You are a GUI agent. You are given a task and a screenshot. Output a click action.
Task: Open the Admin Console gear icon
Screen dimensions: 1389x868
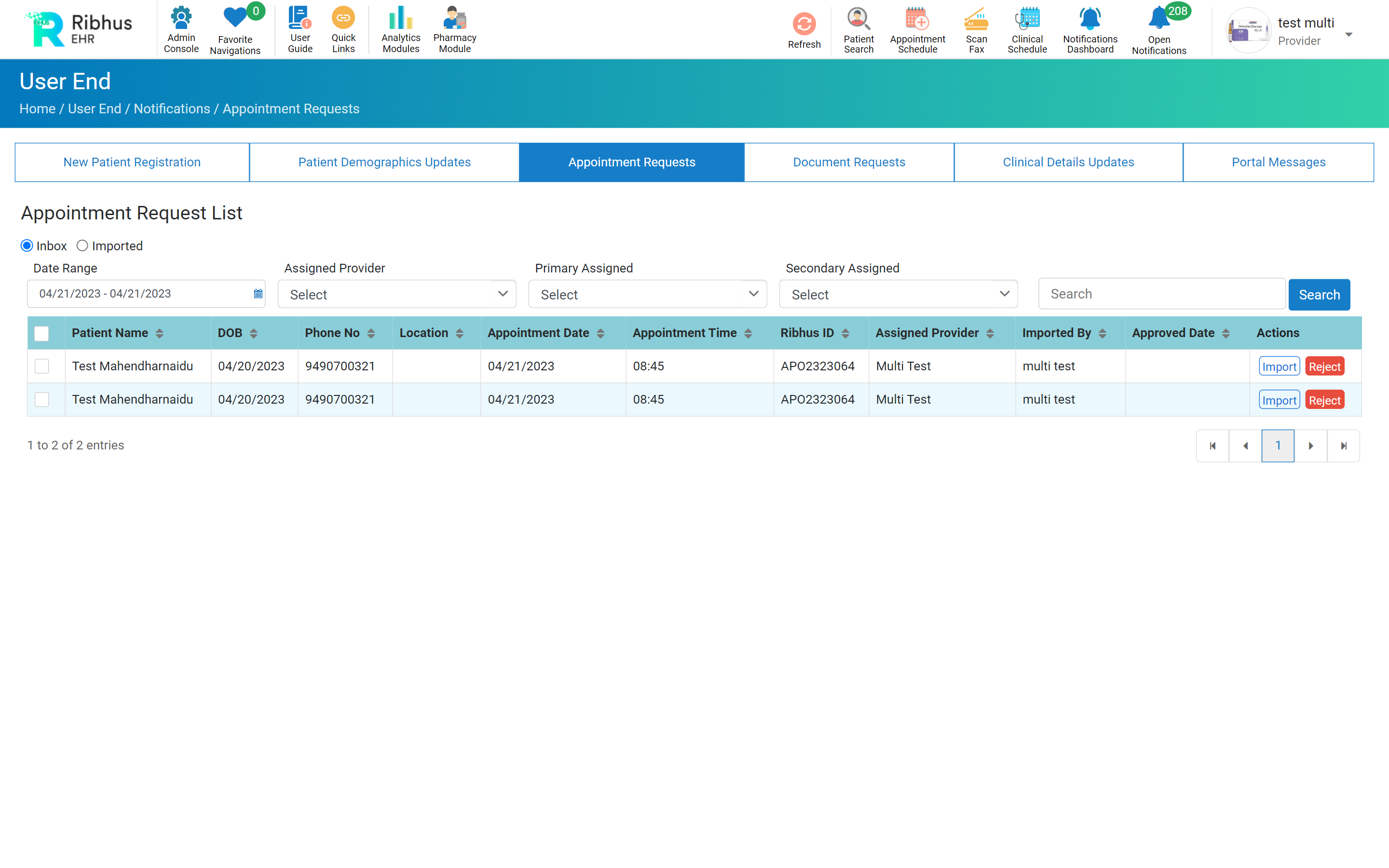[181, 18]
